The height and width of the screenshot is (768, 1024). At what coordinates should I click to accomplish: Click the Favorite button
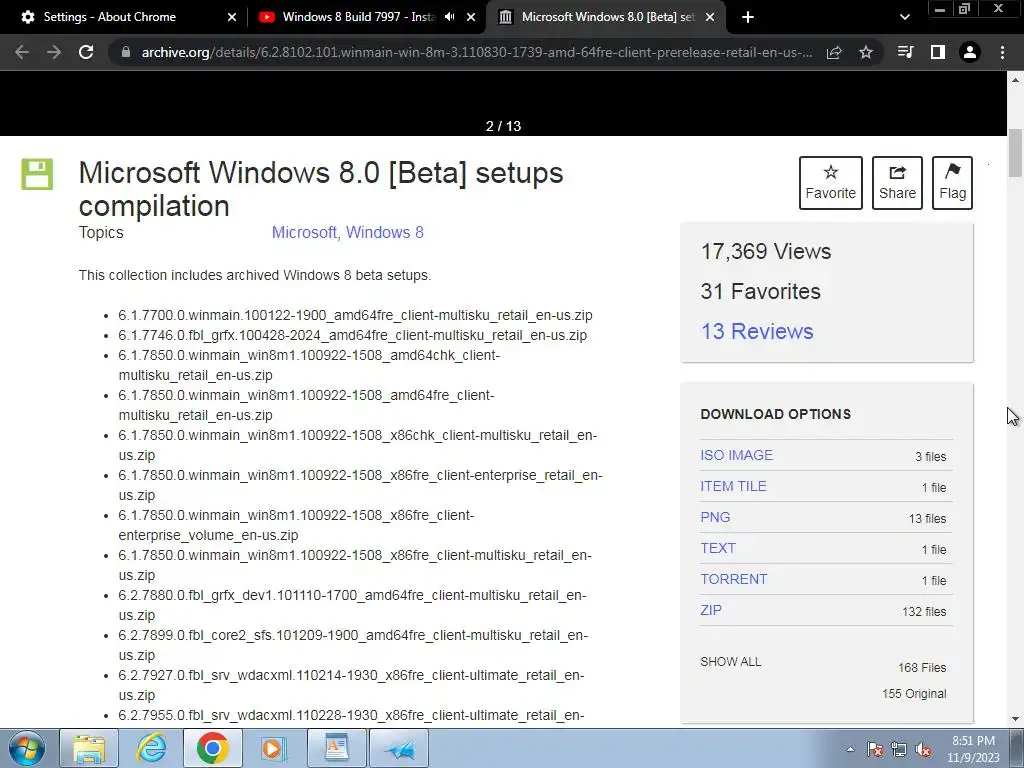[x=831, y=183]
